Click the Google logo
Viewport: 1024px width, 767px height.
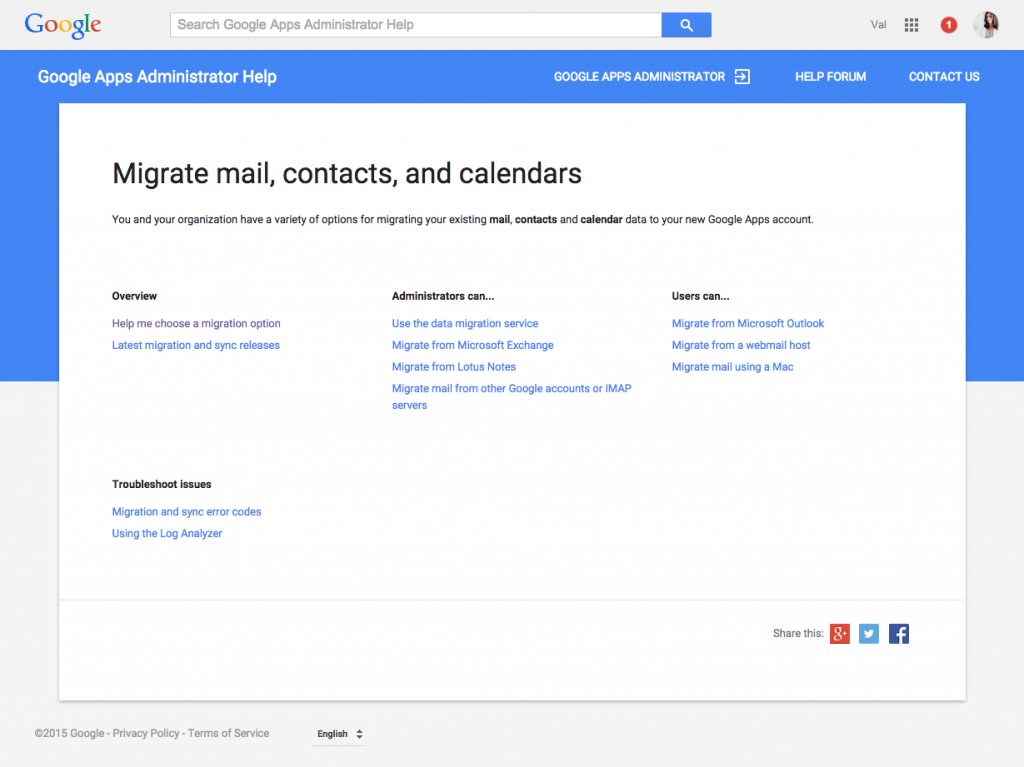pyautogui.click(x=63, y=25)
